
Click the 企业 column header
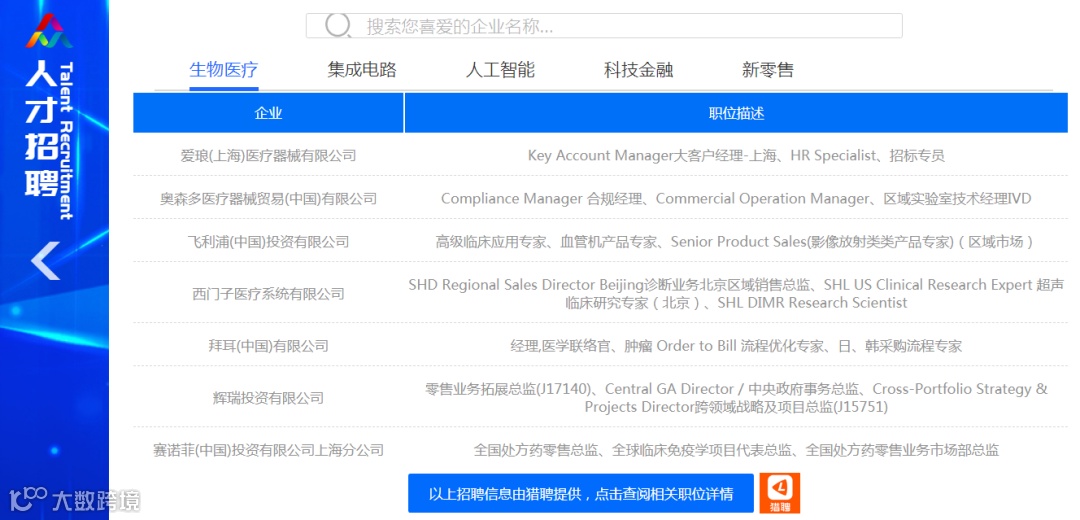pos(268,113)
